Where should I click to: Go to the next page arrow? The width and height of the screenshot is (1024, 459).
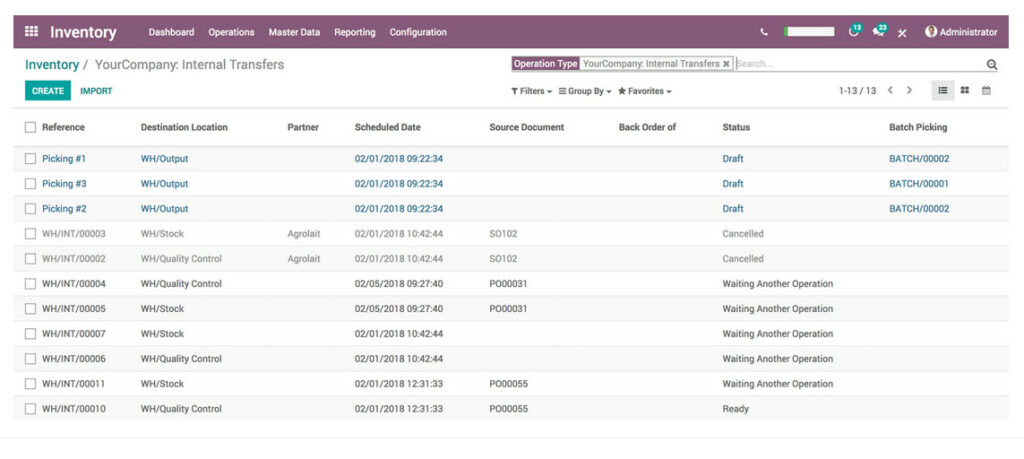coord(909,91)
